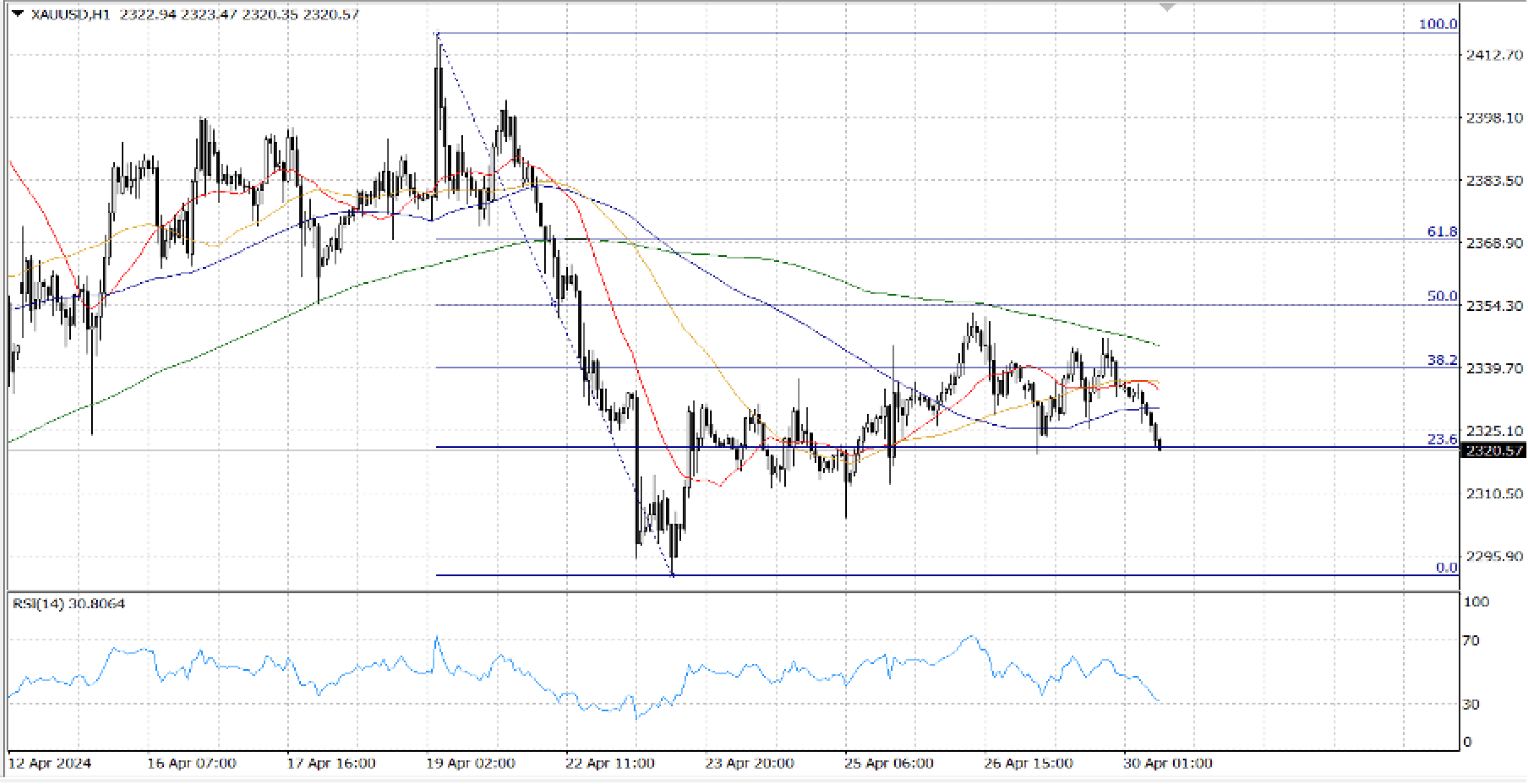Open the XAUUSD,H1 dropdown arrow
The width and height of the screenshot is (1528, 784).
pyautogui.click(x=17, y=13)
